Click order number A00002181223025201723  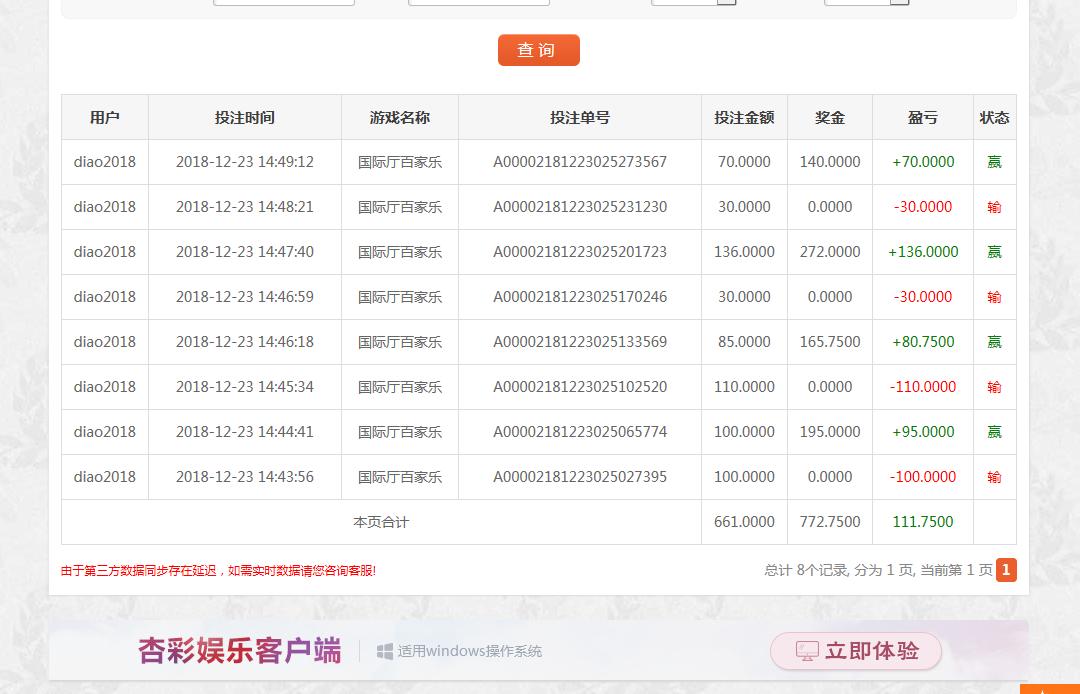coord(580,252)
